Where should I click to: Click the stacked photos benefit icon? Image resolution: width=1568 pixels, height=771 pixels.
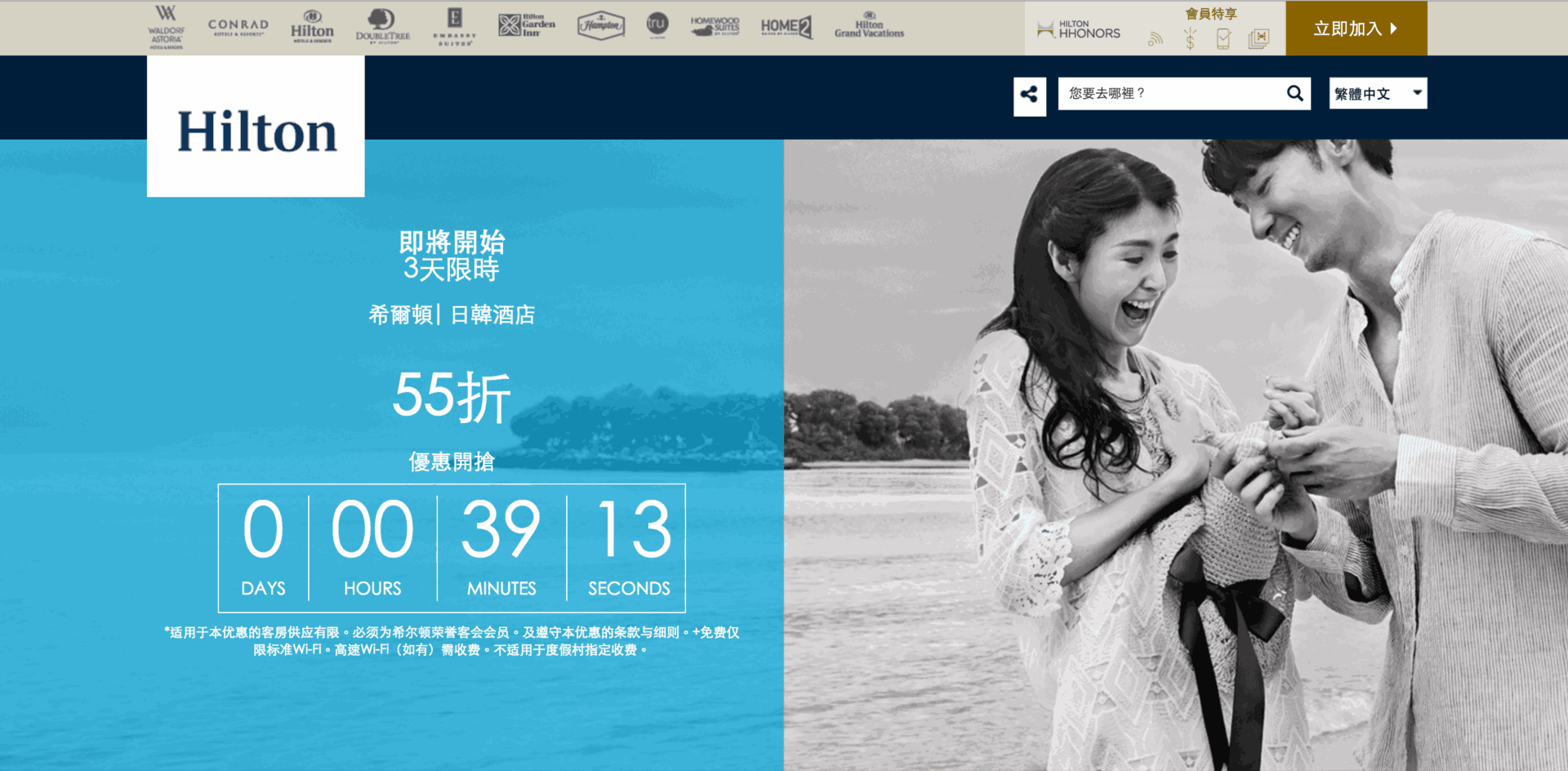coord(1258,38)
